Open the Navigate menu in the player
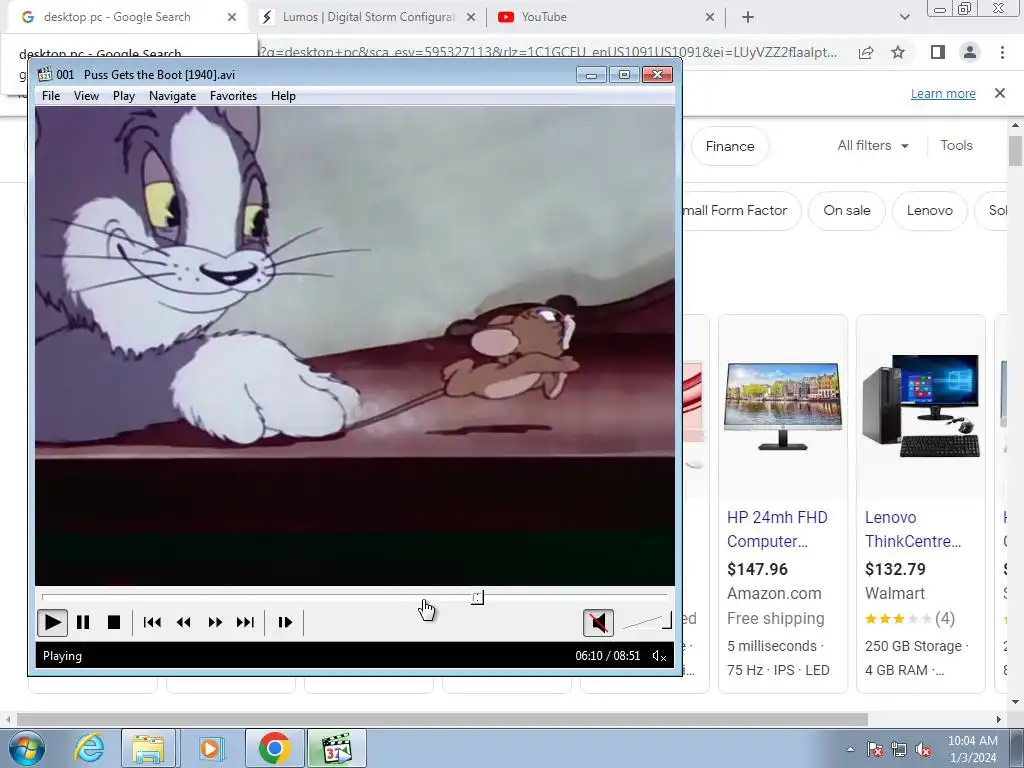The image size is (1024, 768). point(172,96)
